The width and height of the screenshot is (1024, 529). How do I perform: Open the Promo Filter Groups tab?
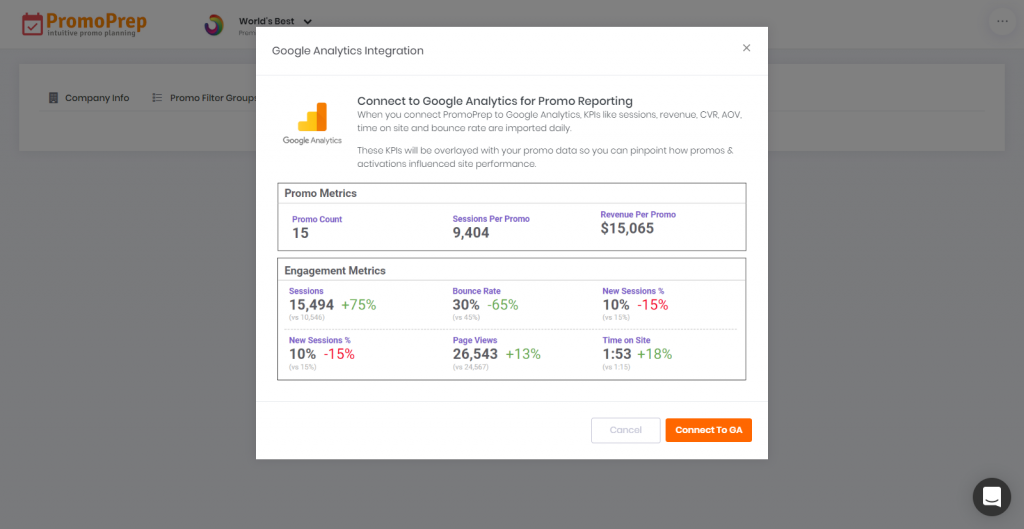click(205, 98)
